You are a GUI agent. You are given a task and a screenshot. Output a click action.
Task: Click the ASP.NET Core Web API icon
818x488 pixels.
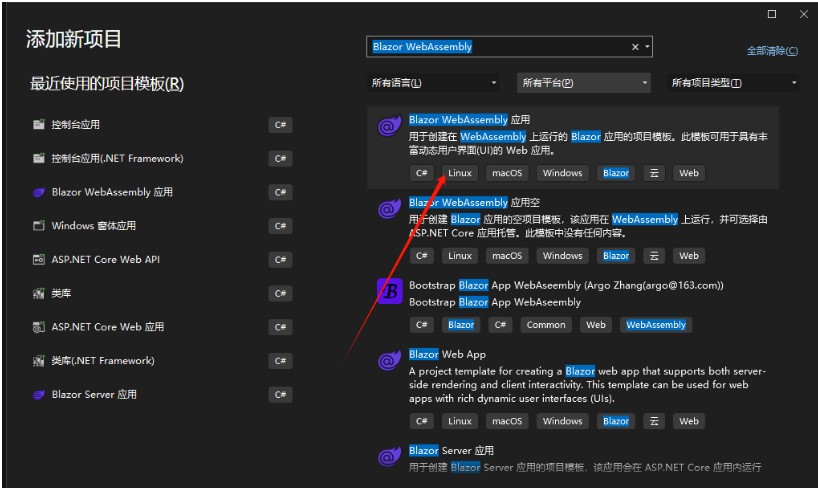[x=39, y=259]
